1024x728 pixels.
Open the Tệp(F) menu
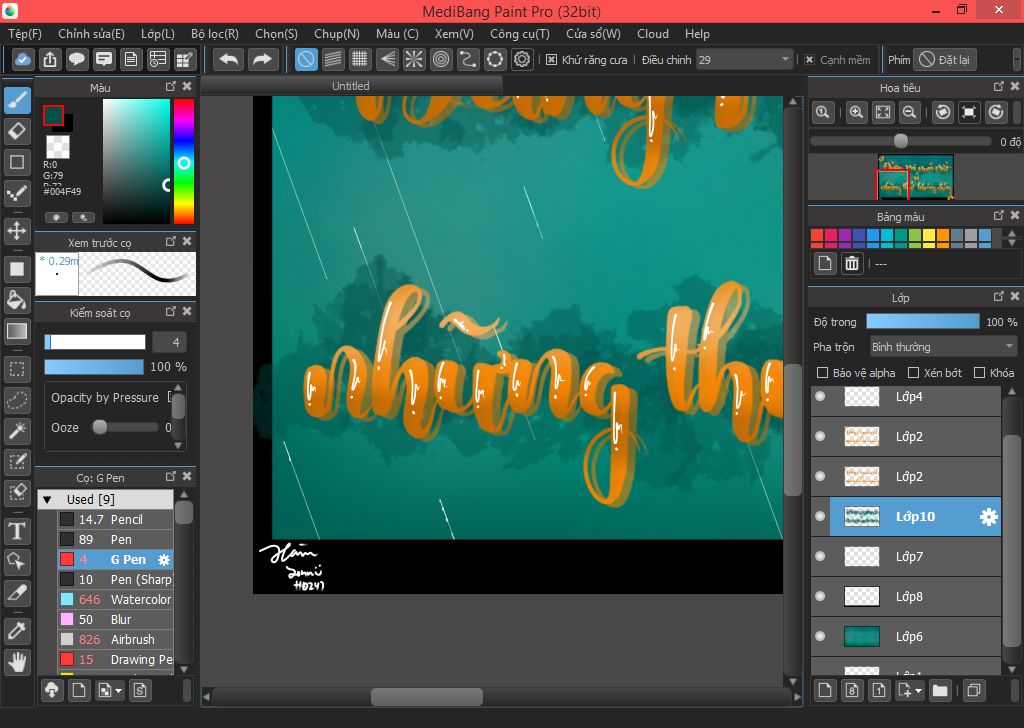(25, 34)
